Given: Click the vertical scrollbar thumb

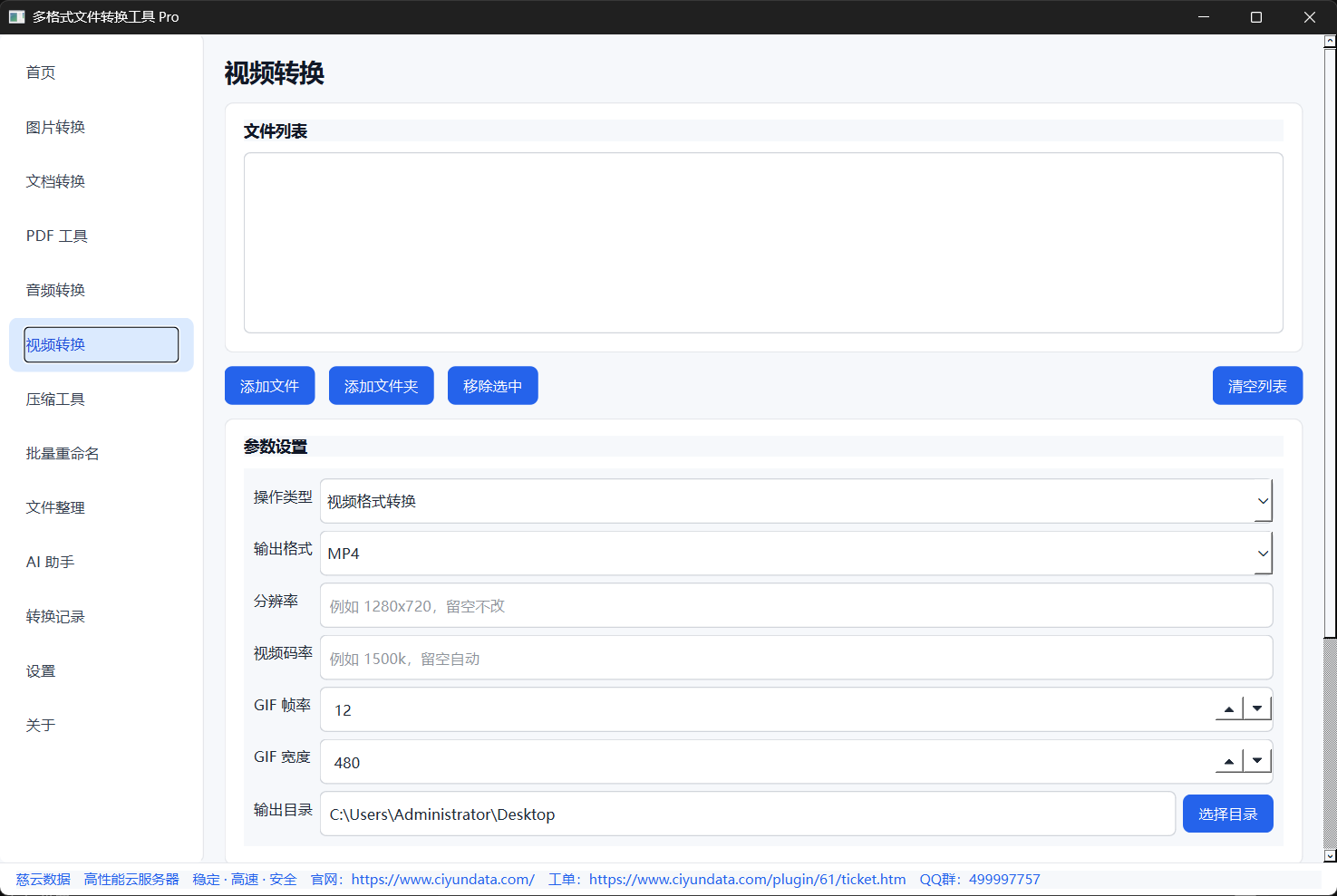Looking at the screenshot, I should [x=1330, y=342].
